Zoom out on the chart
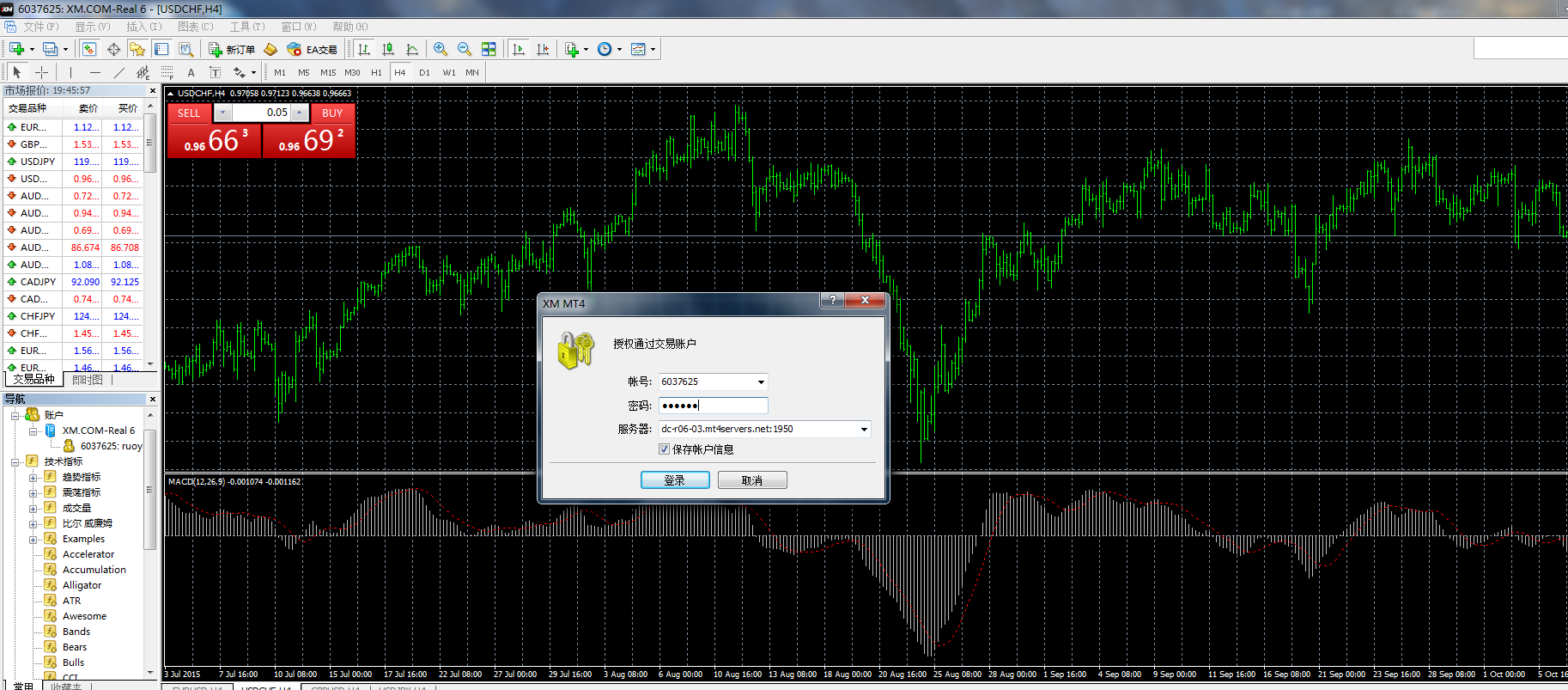This screenshot has width=1568, height=690. pyautogui.click(x=465, y=49)
